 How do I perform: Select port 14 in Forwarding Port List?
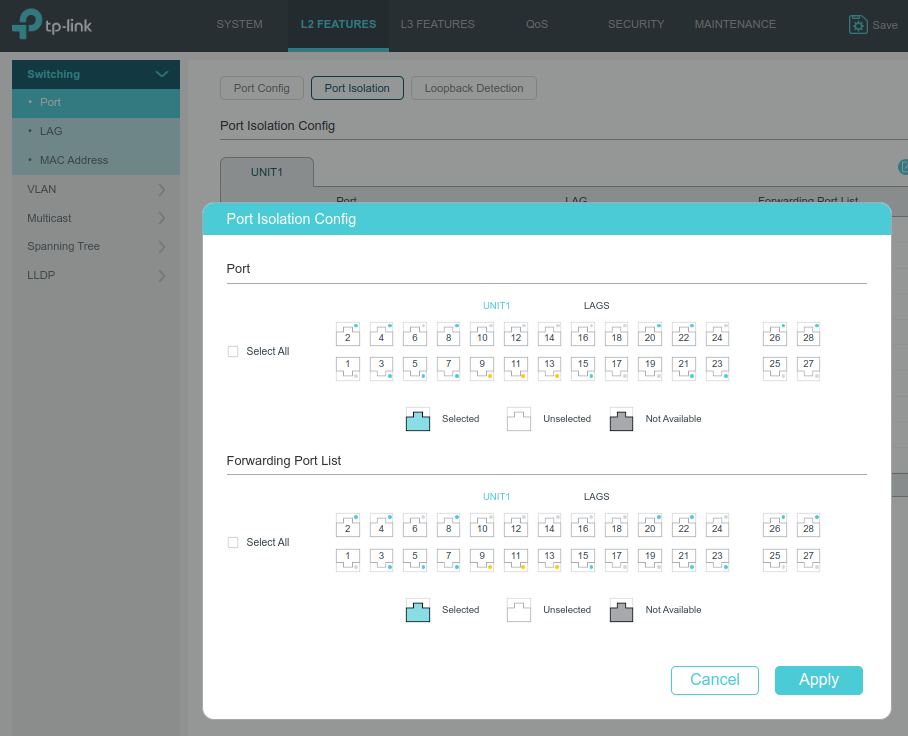coord(549,525)
